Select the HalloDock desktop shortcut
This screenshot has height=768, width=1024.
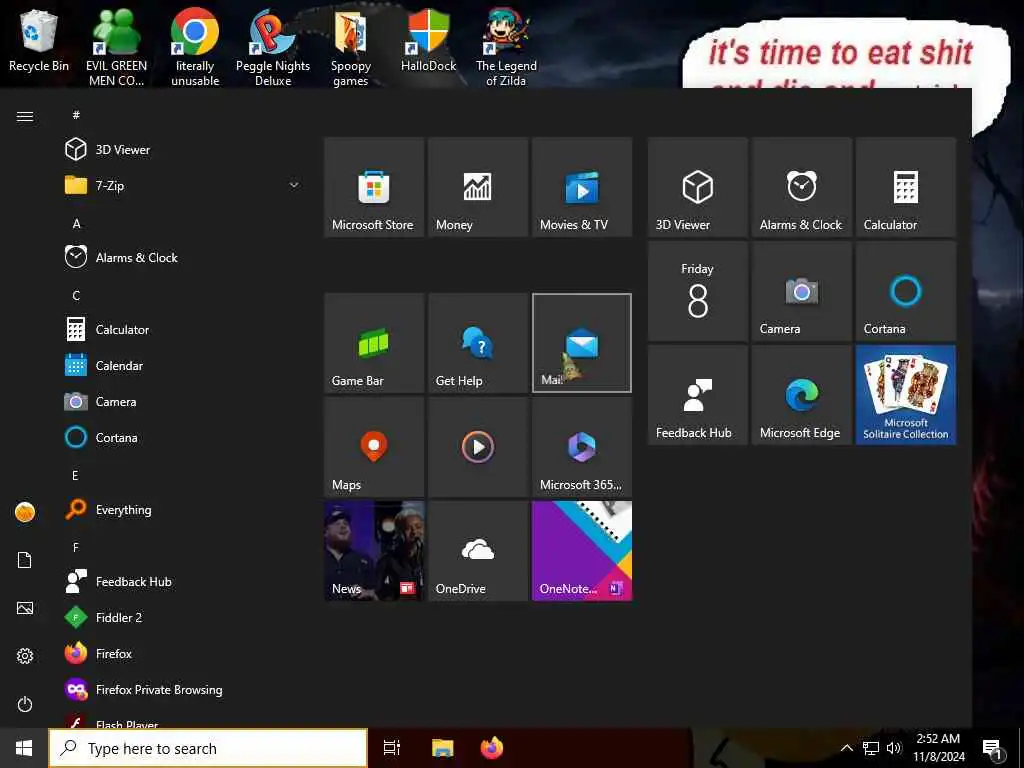[x=428, y=40]
